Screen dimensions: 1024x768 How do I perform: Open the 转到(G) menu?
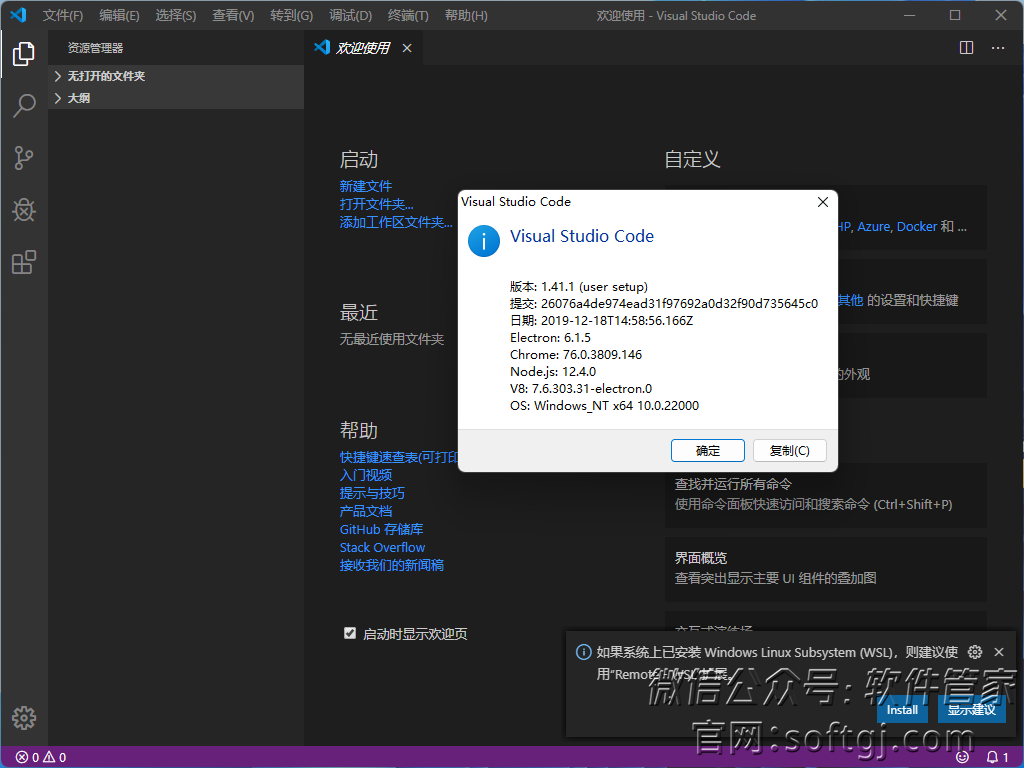[291, 15]
